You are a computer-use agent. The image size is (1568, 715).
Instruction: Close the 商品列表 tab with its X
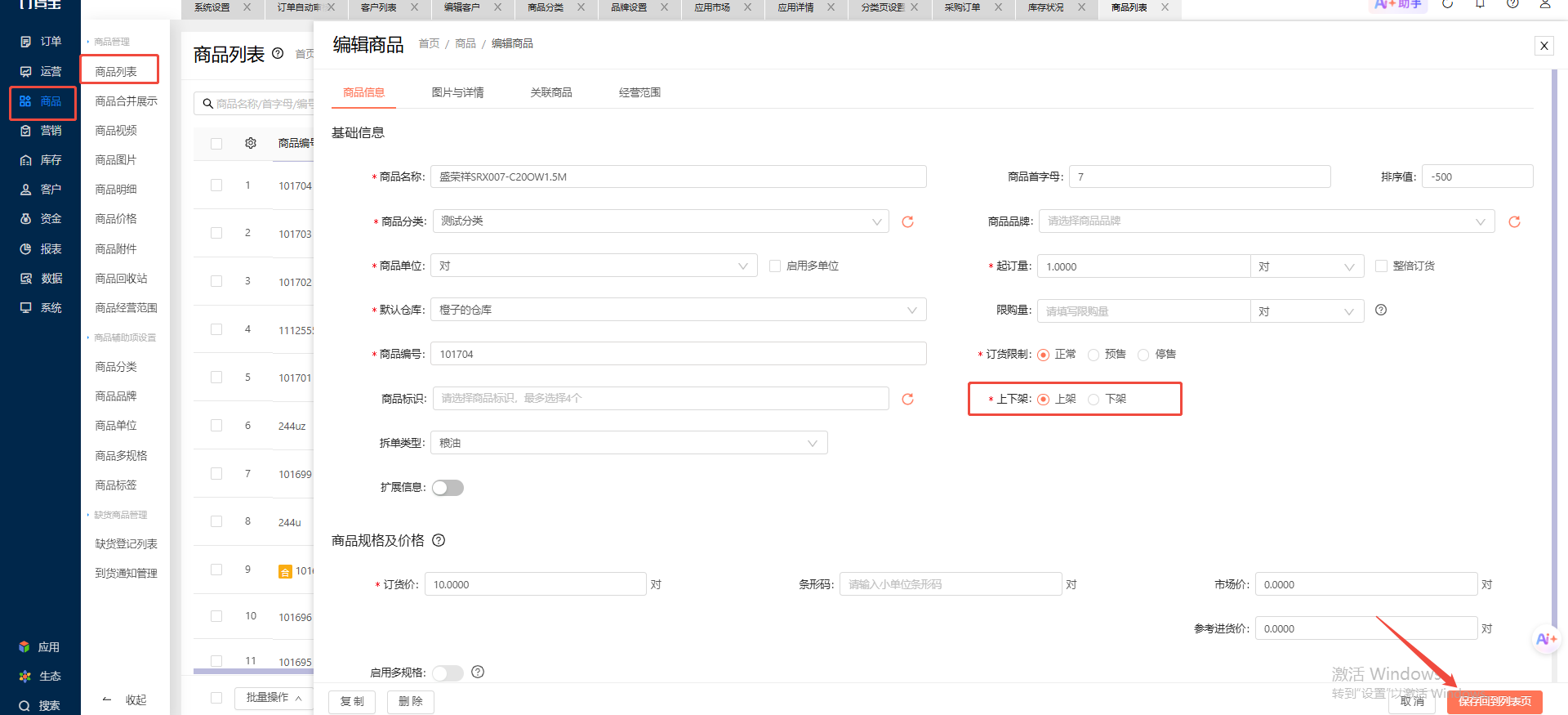tap(1165, 7)
